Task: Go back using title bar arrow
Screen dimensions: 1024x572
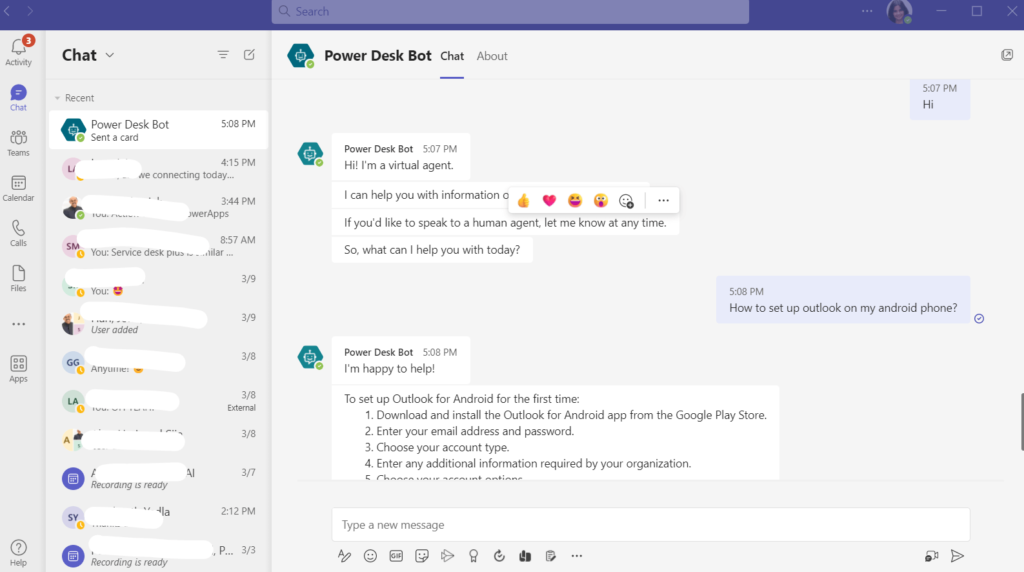Action: pyautogui.click(x=7, y=11)
